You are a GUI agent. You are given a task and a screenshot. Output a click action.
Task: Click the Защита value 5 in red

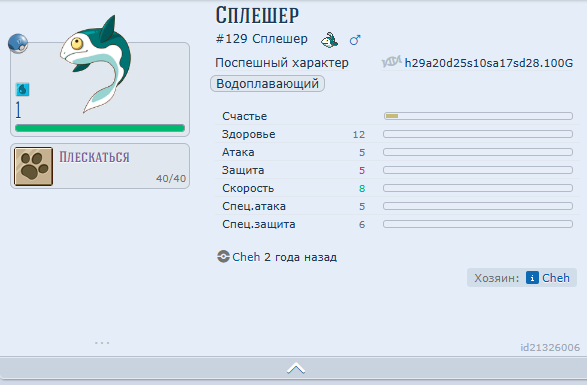[362, 170]
